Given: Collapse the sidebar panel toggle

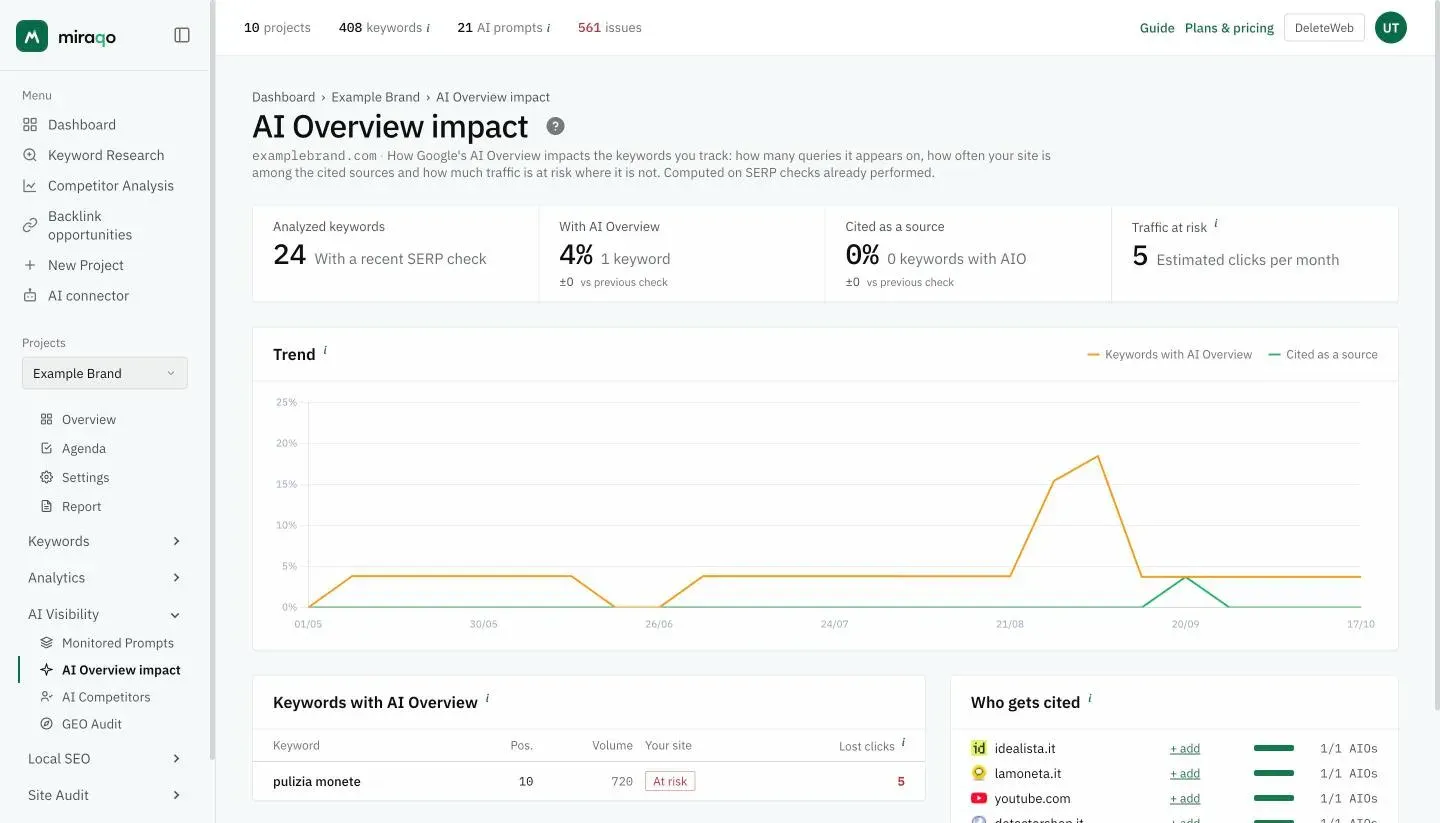Looking at the screenshot, I should [182, 35].
